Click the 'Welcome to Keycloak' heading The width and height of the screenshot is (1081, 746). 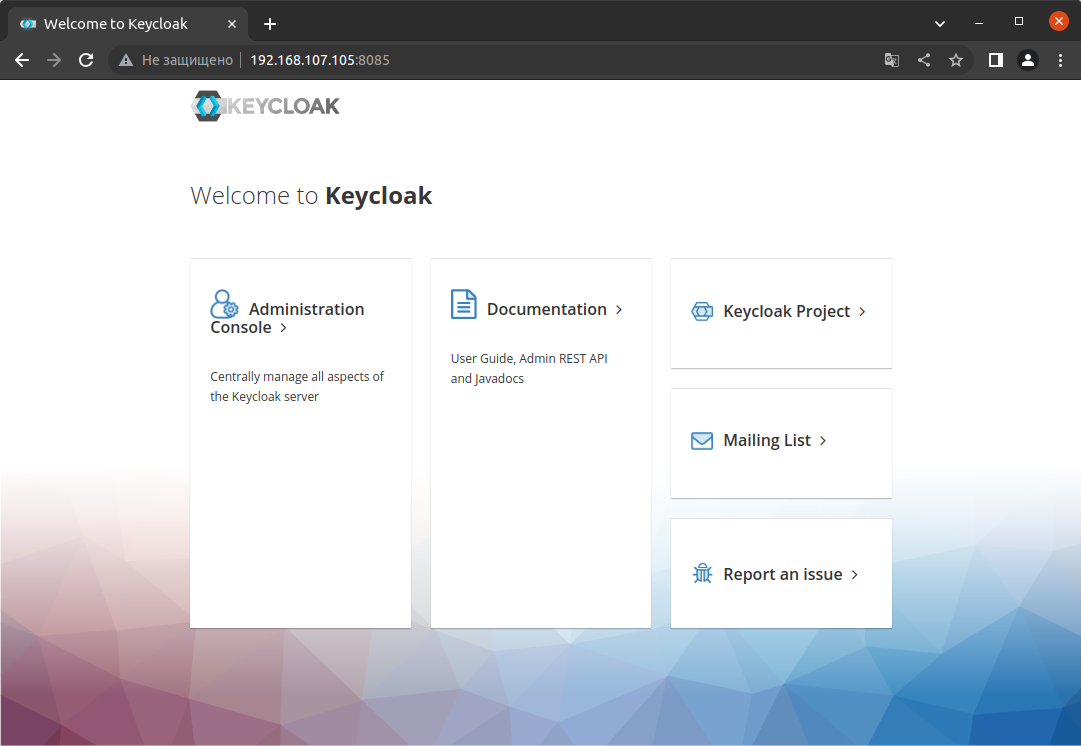click(311, 196)
